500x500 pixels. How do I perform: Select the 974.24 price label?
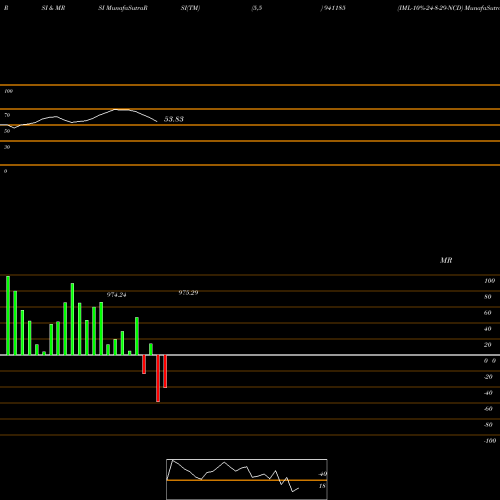[116, 295]
